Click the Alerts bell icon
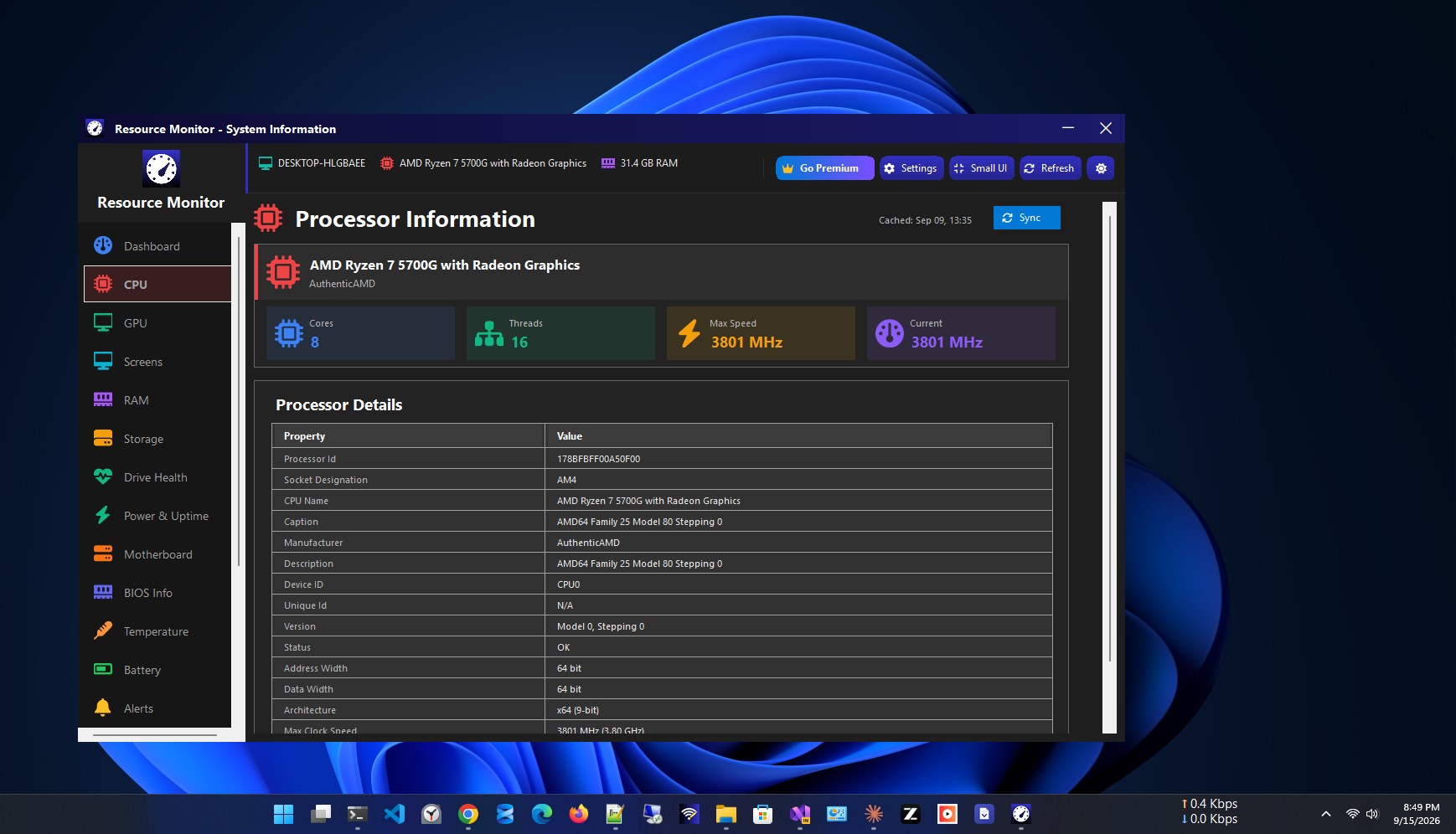The height and width of the screenshot is (834, 1456). pyautogui.click(x=103, y=708)
